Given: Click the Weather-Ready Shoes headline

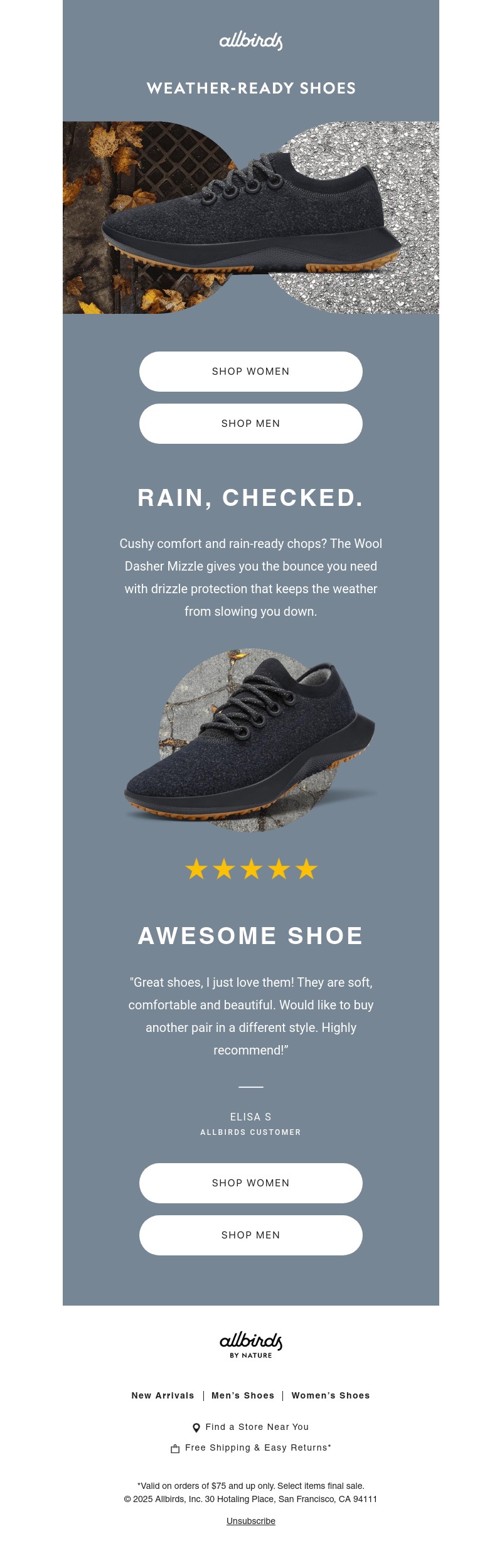Looking at the screenshot, I should tap(251, 89).
